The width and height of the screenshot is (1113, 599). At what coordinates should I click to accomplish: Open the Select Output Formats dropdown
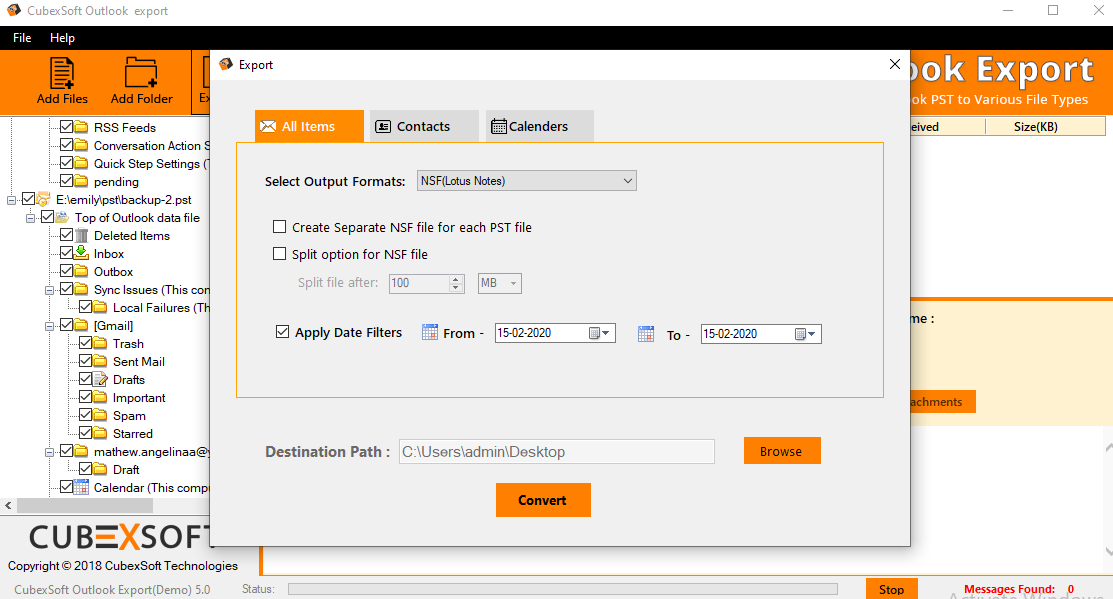[x=526, y=181]
